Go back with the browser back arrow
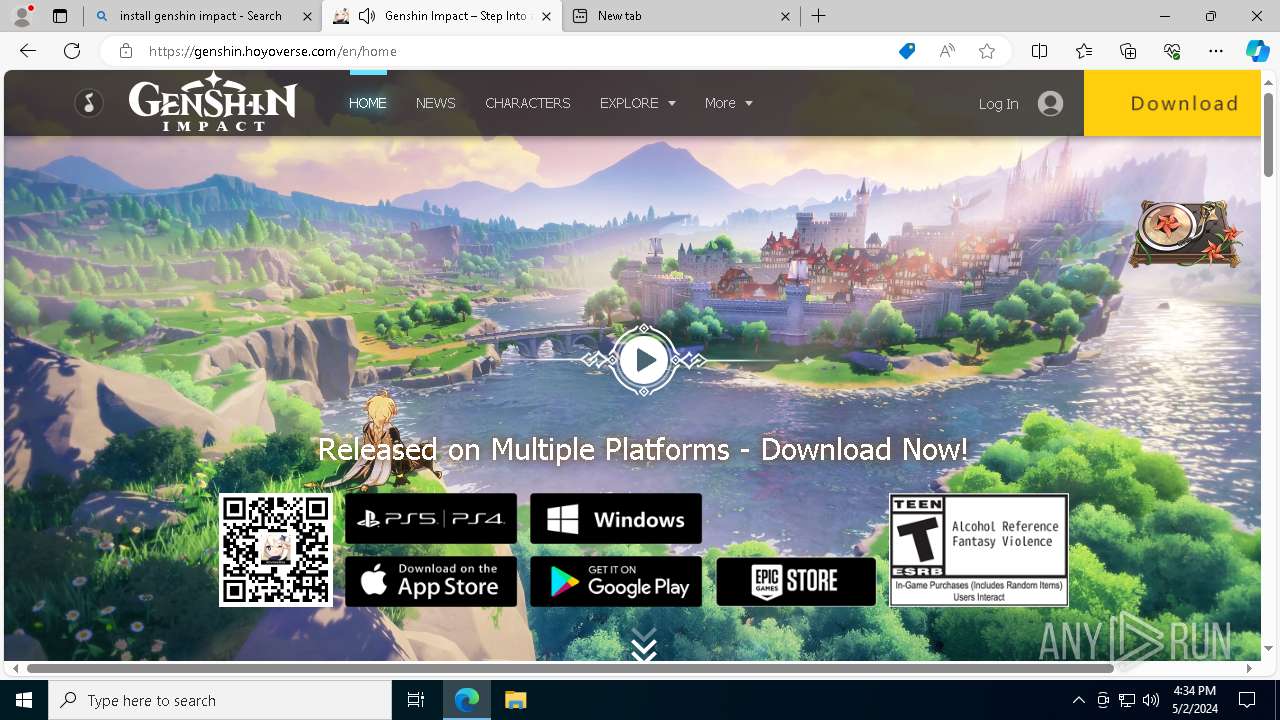The width and height of the screenshot is (1280, 720). (x=28, y=51)
